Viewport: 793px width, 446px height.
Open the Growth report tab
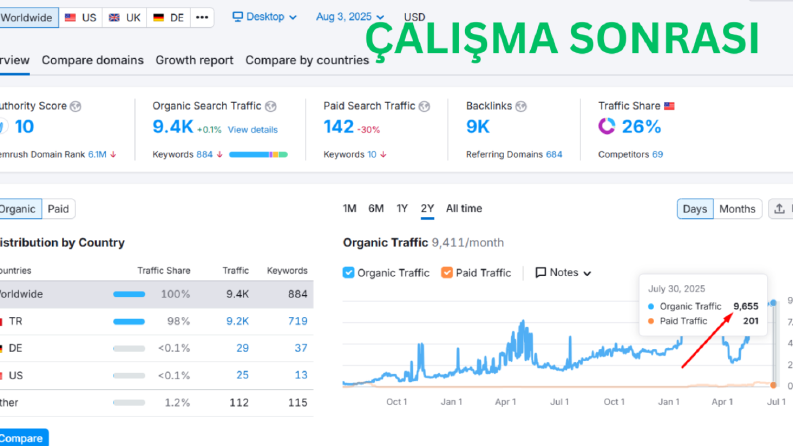[194, 60]
